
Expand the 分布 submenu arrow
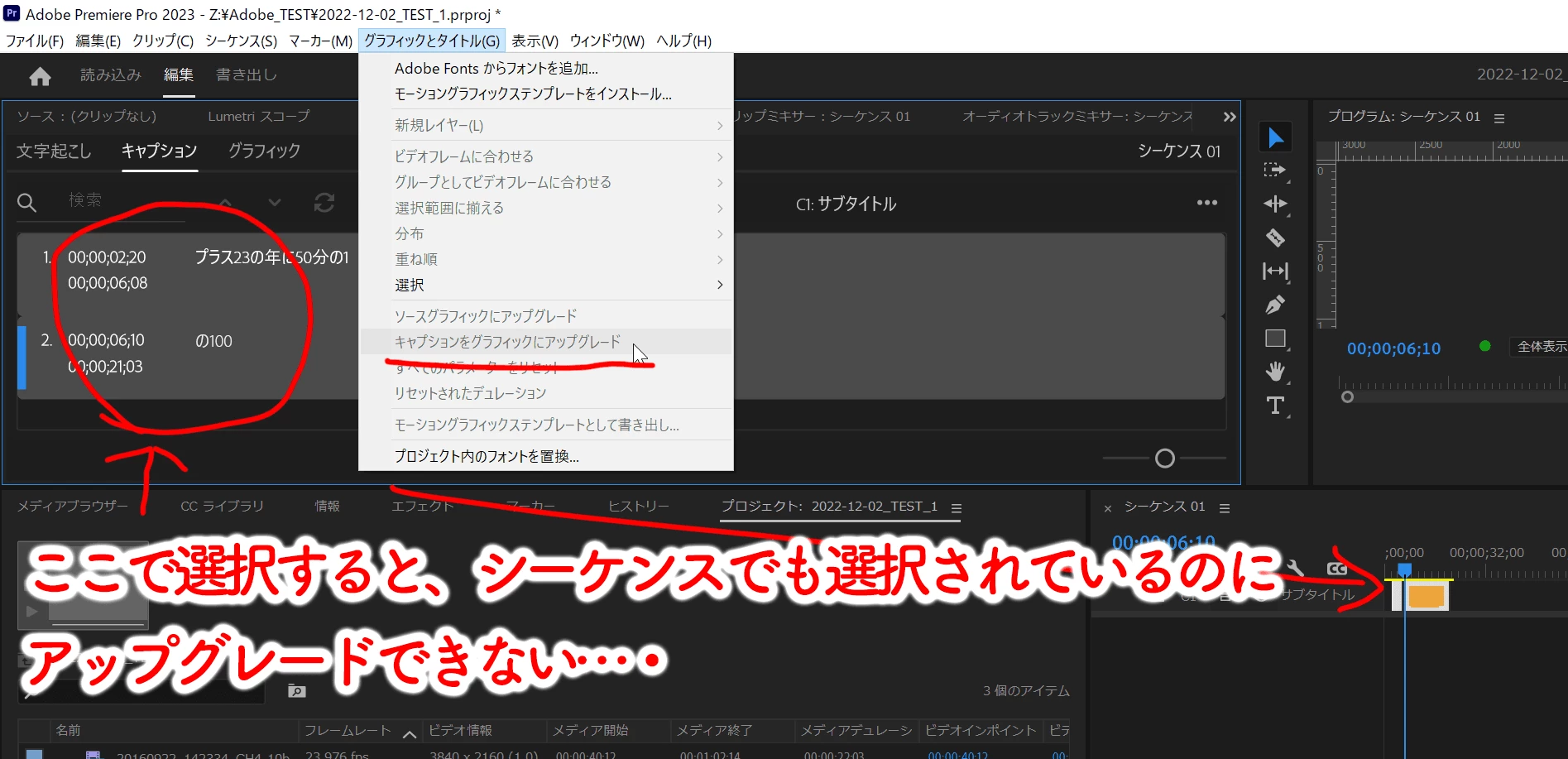pyautogui.click(x=720, y=233)
